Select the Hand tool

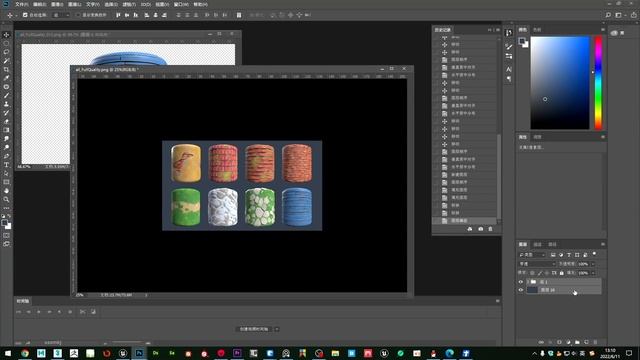pos(6,191)
